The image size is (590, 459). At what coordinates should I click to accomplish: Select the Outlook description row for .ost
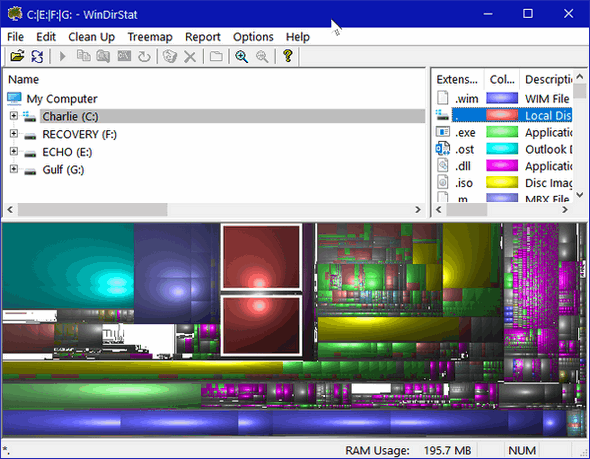(548, 149)
